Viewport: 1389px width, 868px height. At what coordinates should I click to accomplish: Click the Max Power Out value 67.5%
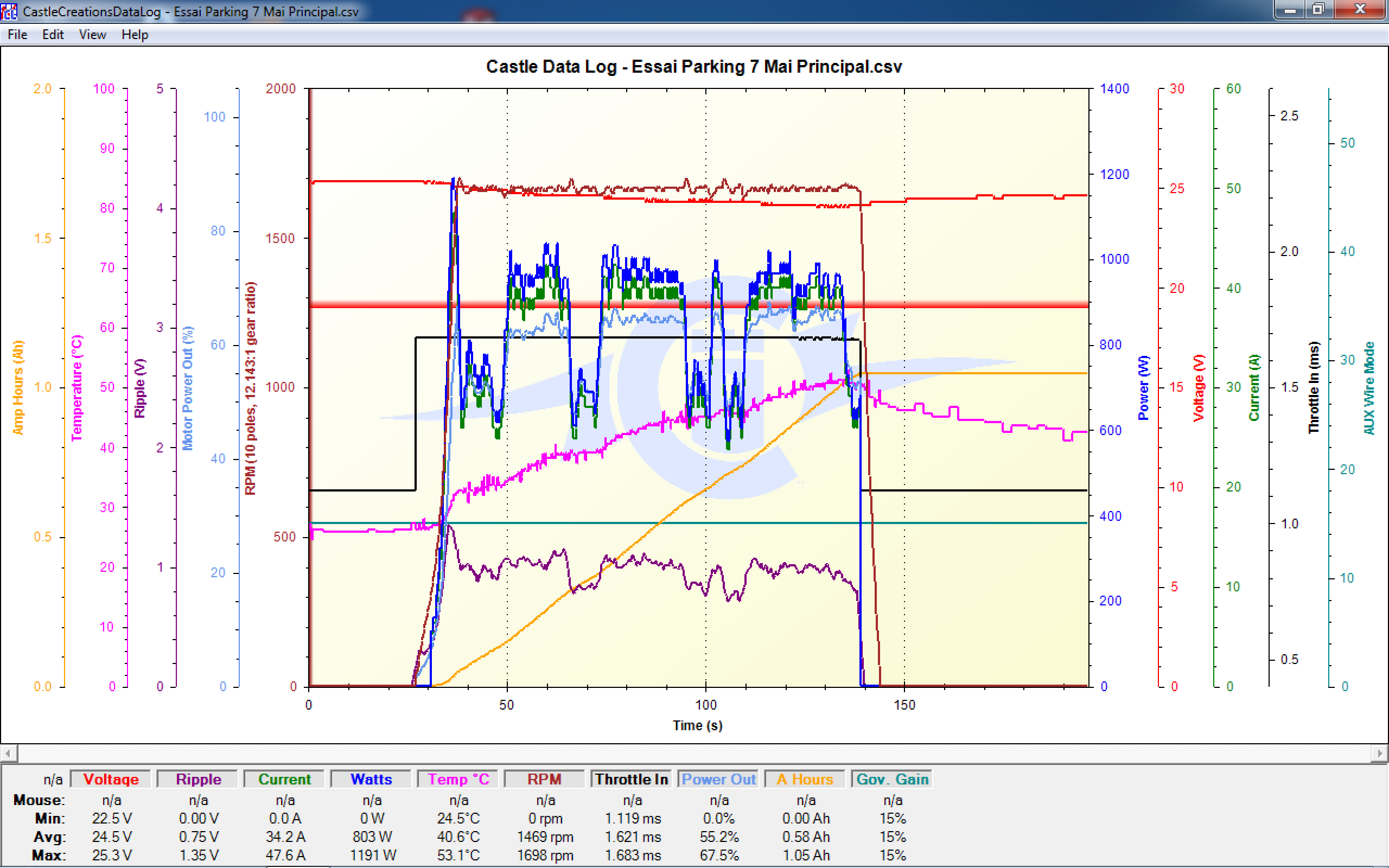point(719,855)
